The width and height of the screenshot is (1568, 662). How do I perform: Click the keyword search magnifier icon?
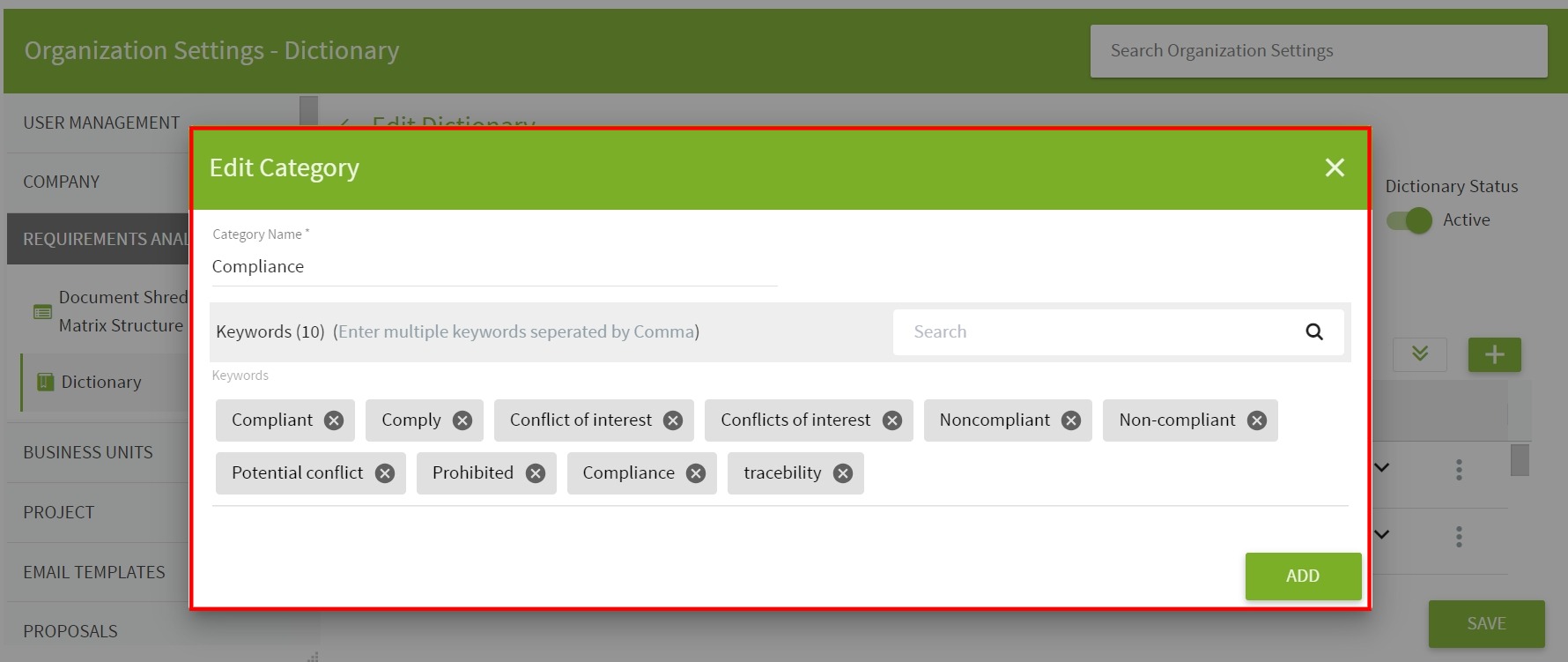click(x=1314, y=331)
